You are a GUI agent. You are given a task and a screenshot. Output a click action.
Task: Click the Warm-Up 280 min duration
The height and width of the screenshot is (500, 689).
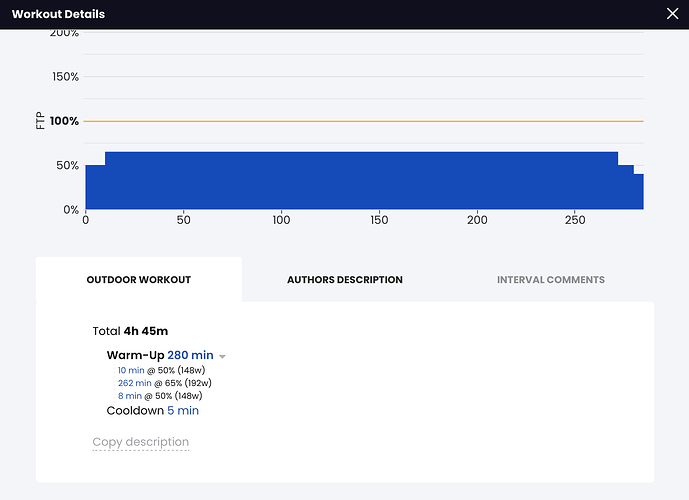pyautogui.click(x=190, y=355)
